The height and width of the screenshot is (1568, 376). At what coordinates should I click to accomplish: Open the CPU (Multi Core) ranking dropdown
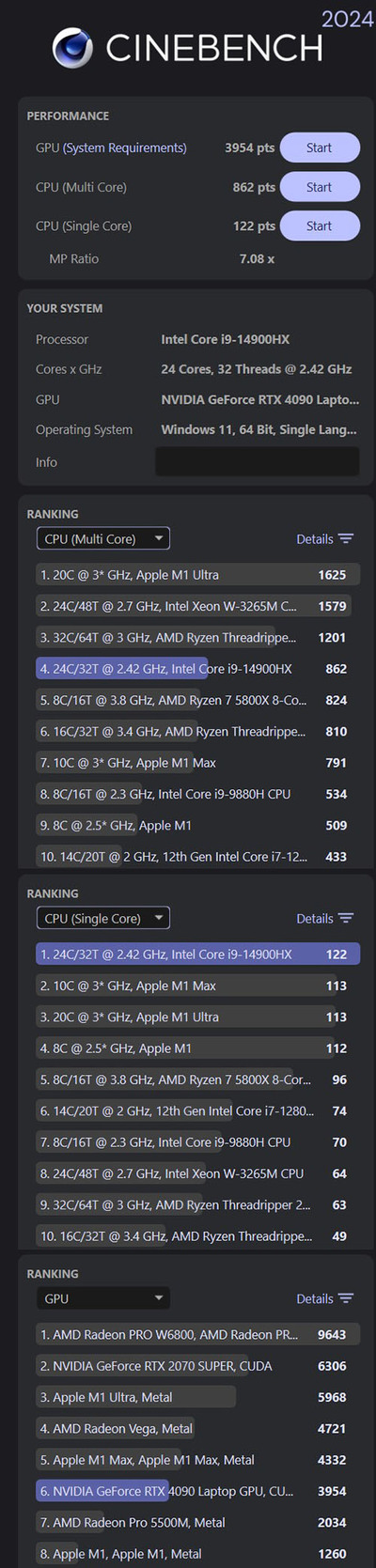[102, 538]
